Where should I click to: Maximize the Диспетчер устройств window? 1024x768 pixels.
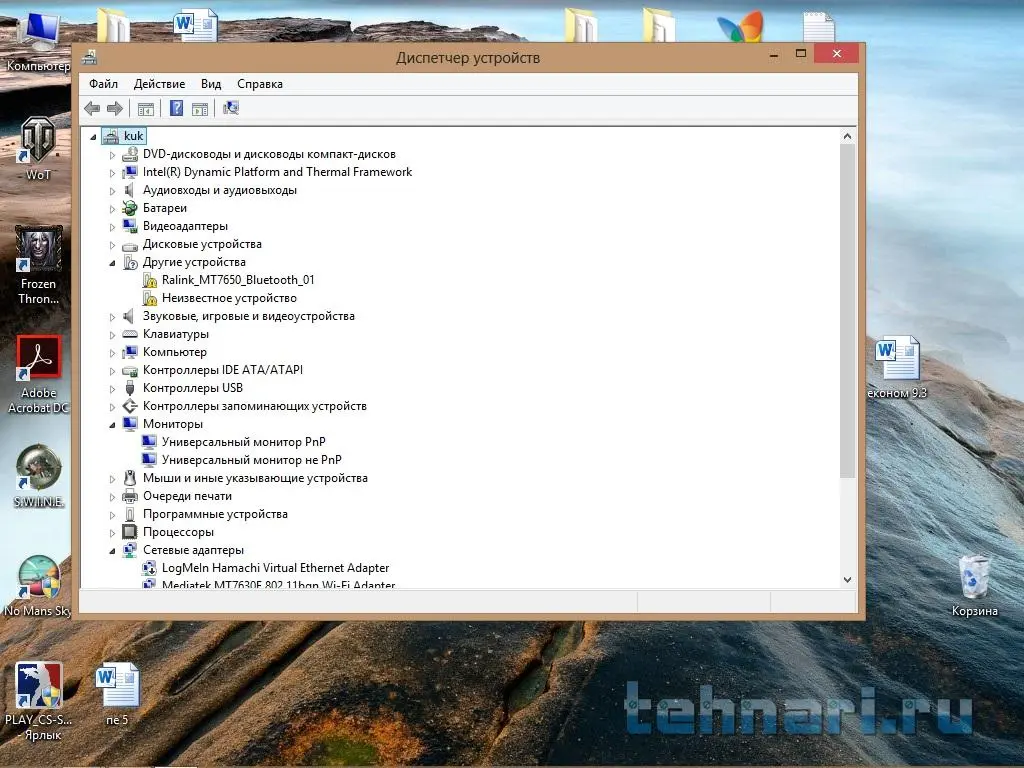click(801, 54)
